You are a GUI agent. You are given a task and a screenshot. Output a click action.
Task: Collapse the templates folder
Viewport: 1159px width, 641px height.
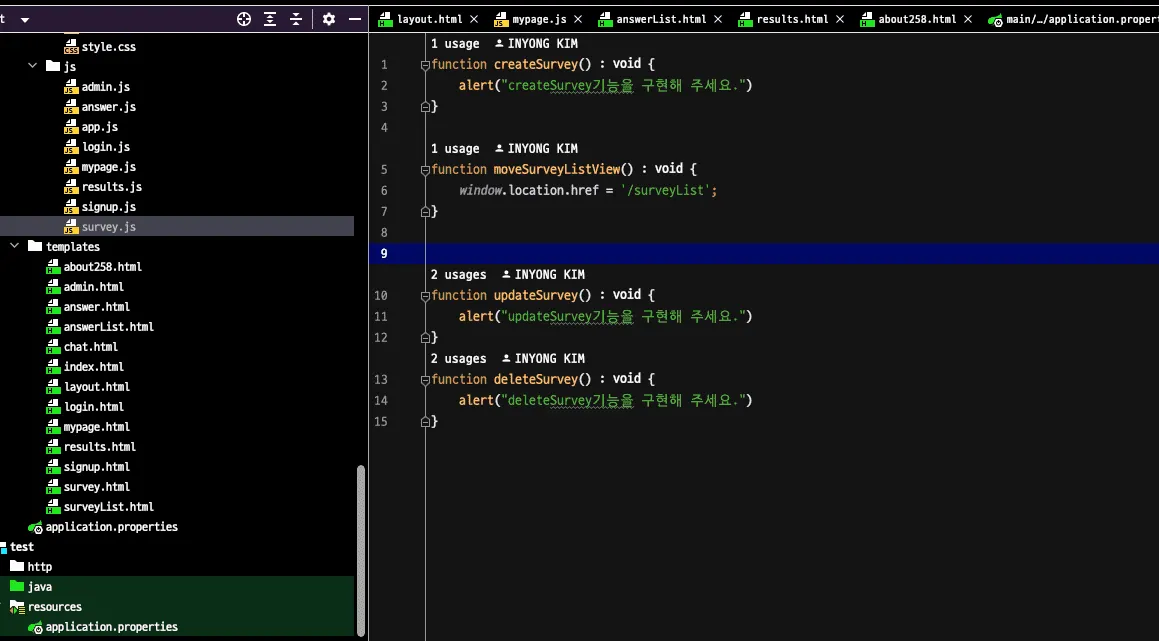coord(15,247)
